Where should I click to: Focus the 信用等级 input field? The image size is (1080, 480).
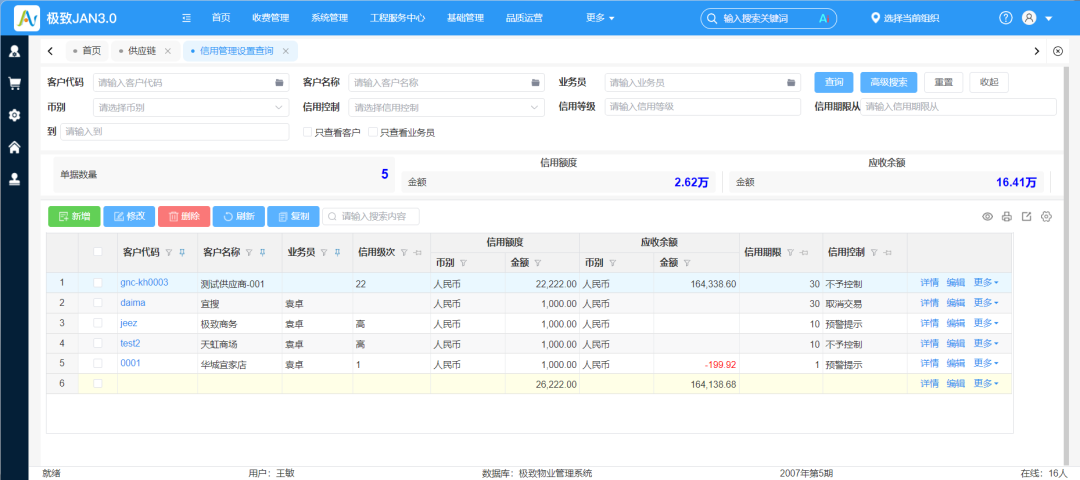pyautogui.click(x=703, y=107)
